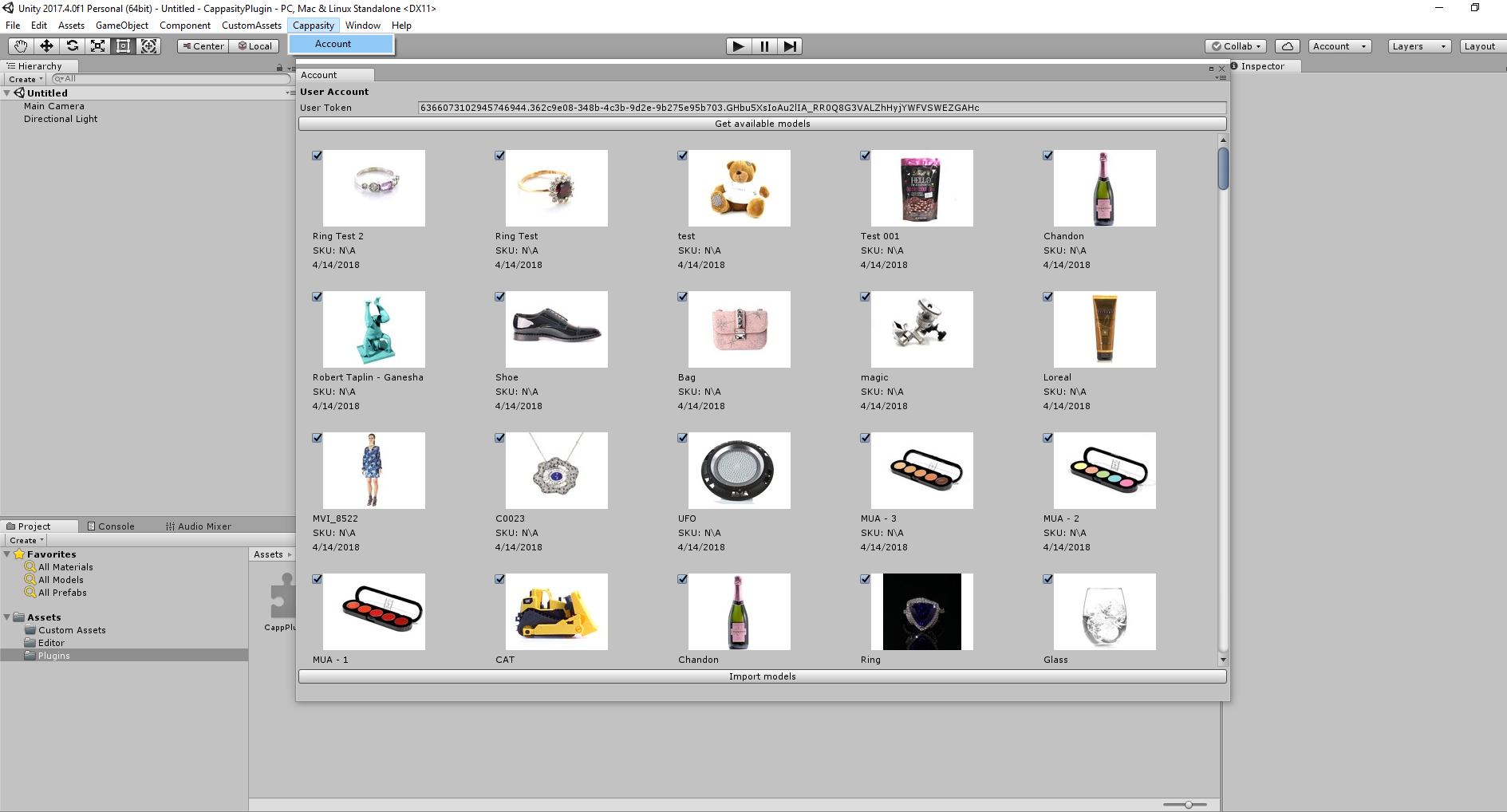Select the Rotate tool
The image size is (1507, 812).
[x=72, y=46]
